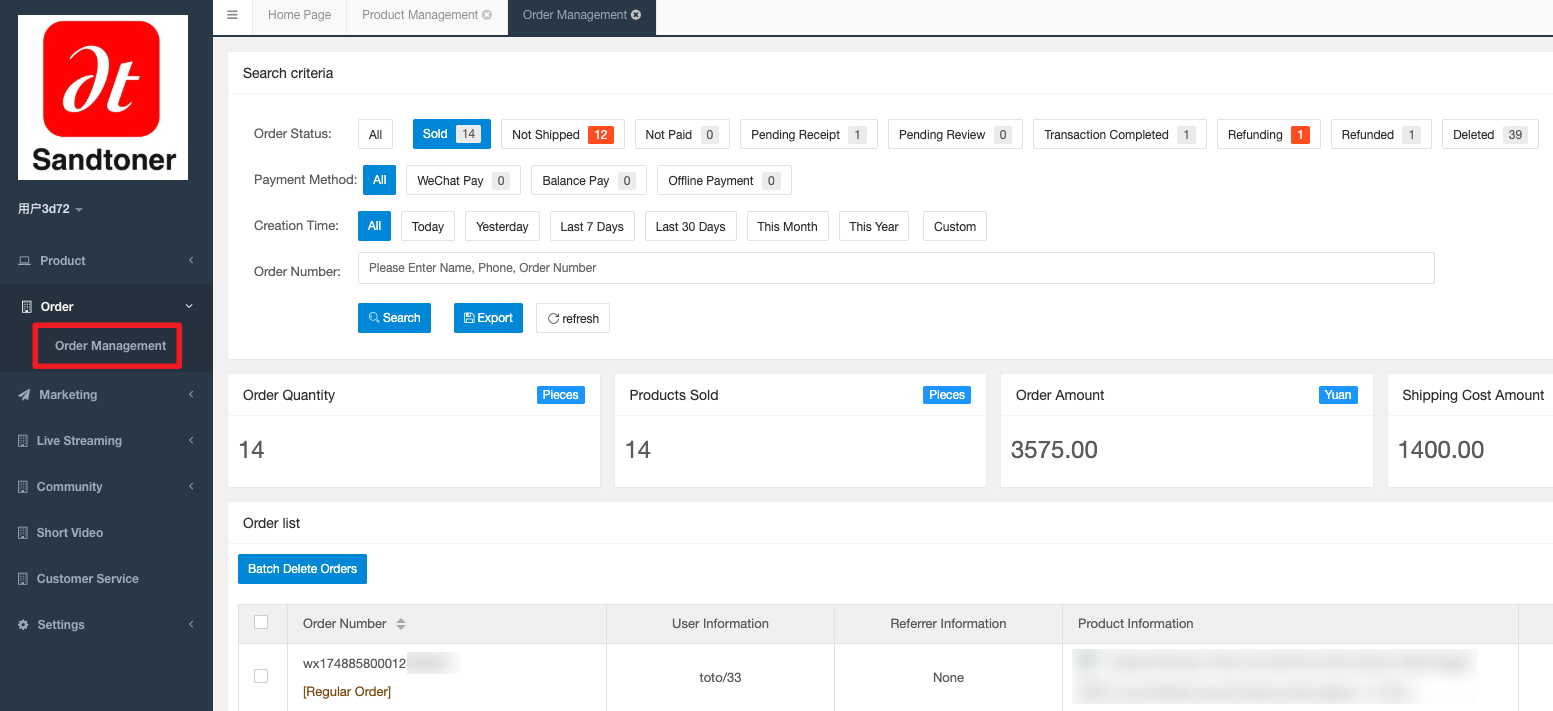Image resolution: width=1553 pixels, height=711 pixels.
Task: Filter orders by Deleted
Action: 1490,134
